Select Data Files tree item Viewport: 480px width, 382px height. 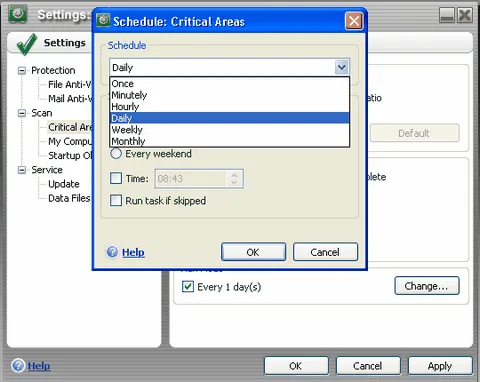(69, 198)
